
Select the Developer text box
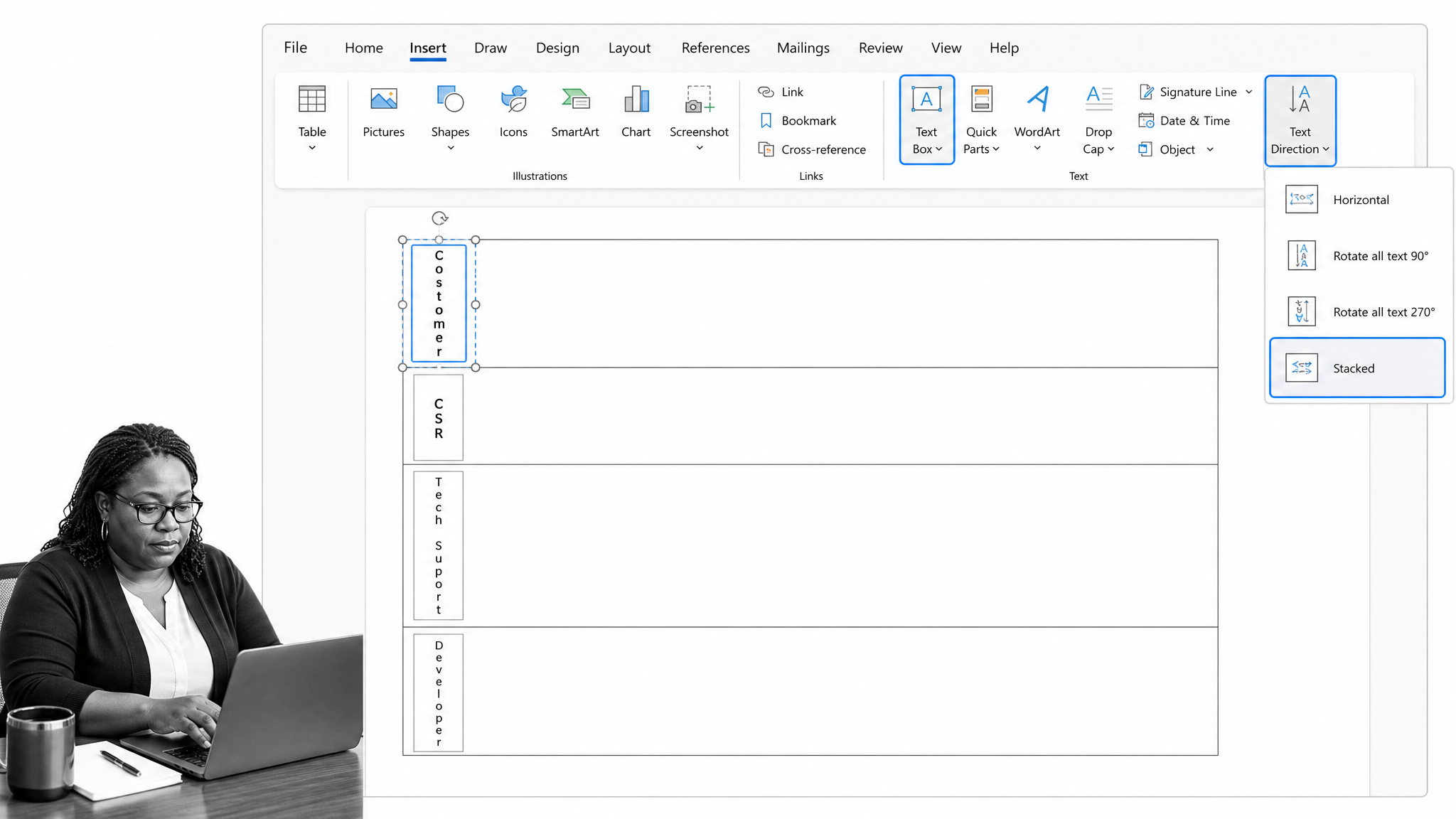coord(438,692)
